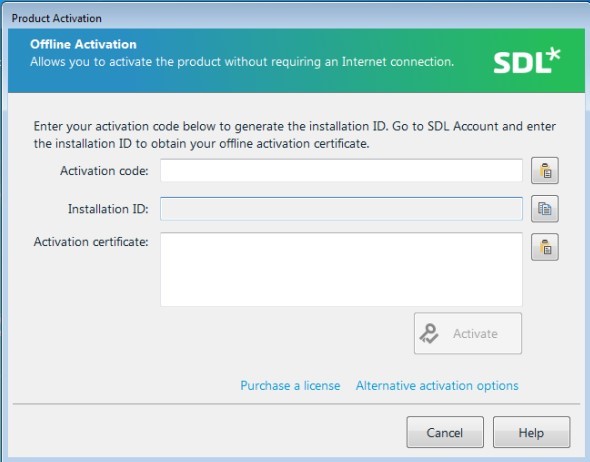The image size is (590, 462).
Task: Click the Installation ID label
Action: 108,209
